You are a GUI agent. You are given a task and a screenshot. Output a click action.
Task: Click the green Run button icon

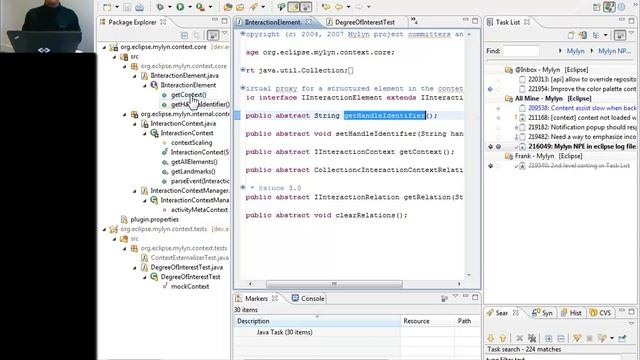pyautogui.click(x=180, y=7)
